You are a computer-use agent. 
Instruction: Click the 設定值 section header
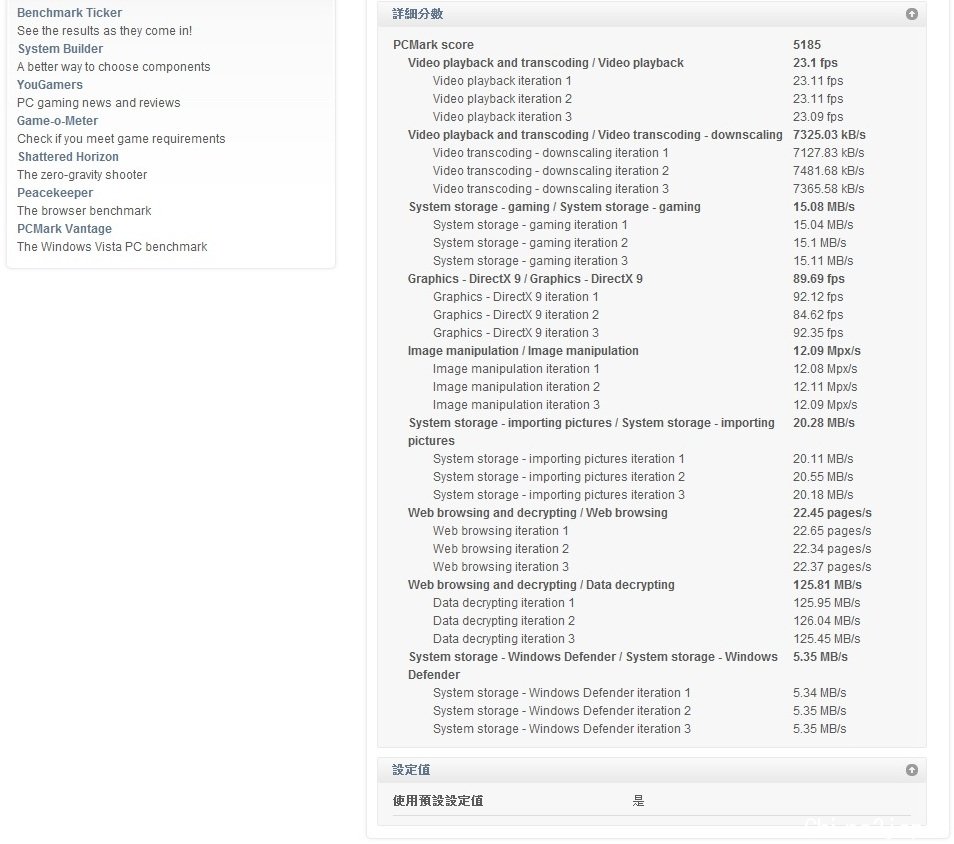pos(652,770)
